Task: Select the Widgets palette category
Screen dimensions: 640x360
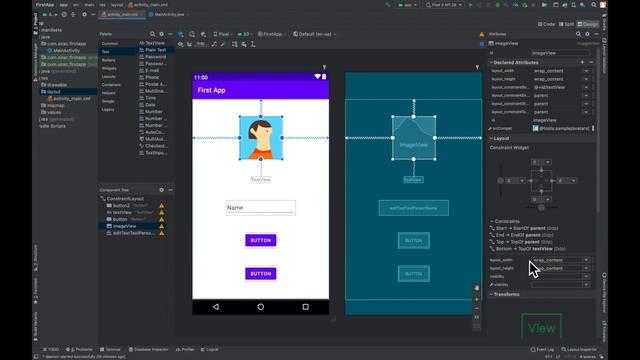Action: pyautogui.click(x=109, y=68)
